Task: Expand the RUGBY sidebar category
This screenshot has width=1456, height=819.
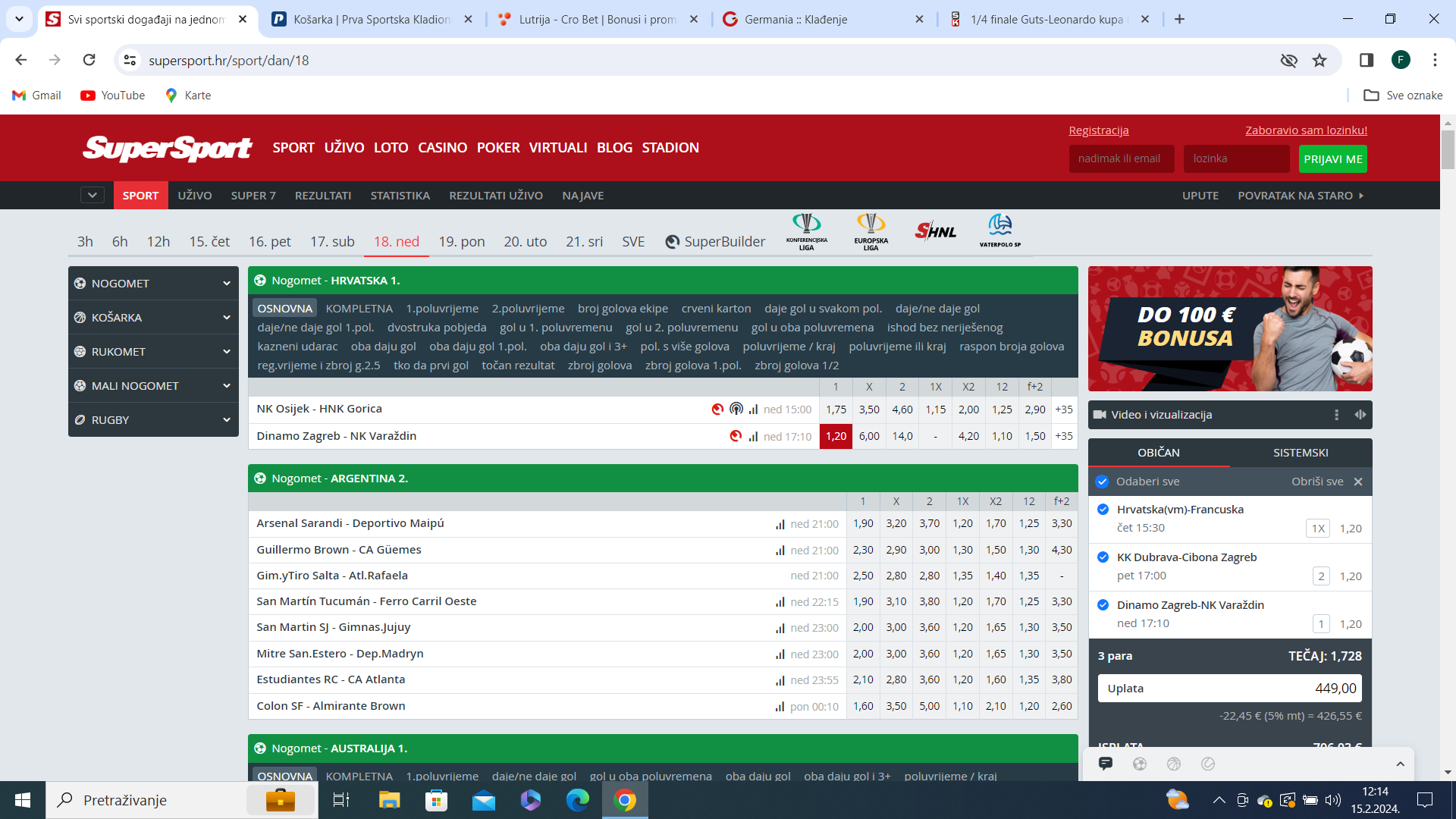Action: click(153, 420)
